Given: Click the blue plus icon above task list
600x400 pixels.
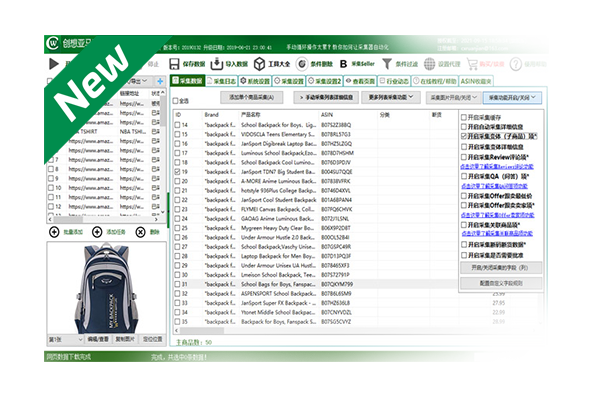Looking at the screenshot, I should pyautogui.click(x=160, y=81).
